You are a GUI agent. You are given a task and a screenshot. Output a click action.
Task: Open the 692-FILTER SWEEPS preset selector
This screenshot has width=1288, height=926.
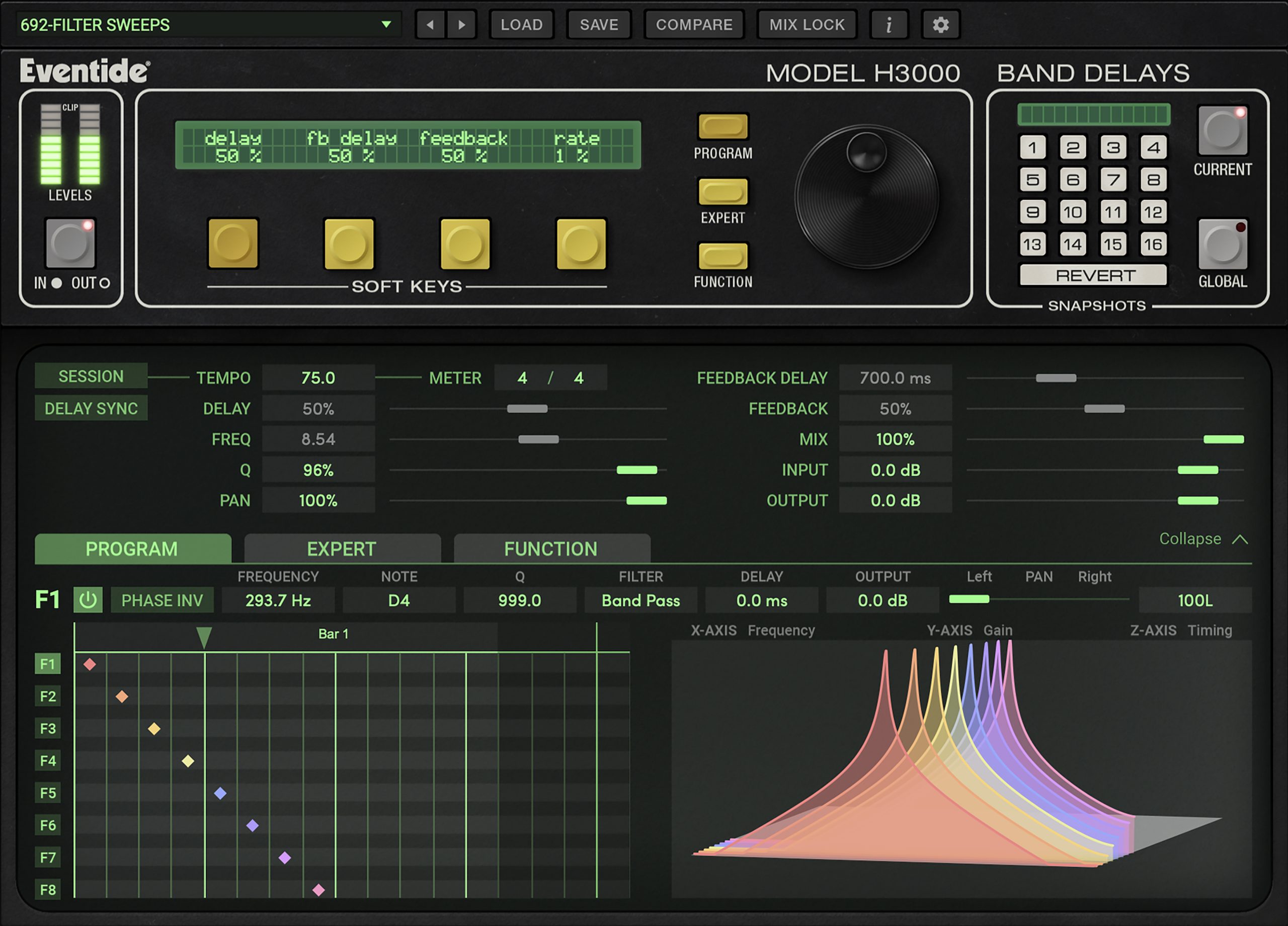pos(204,25)
